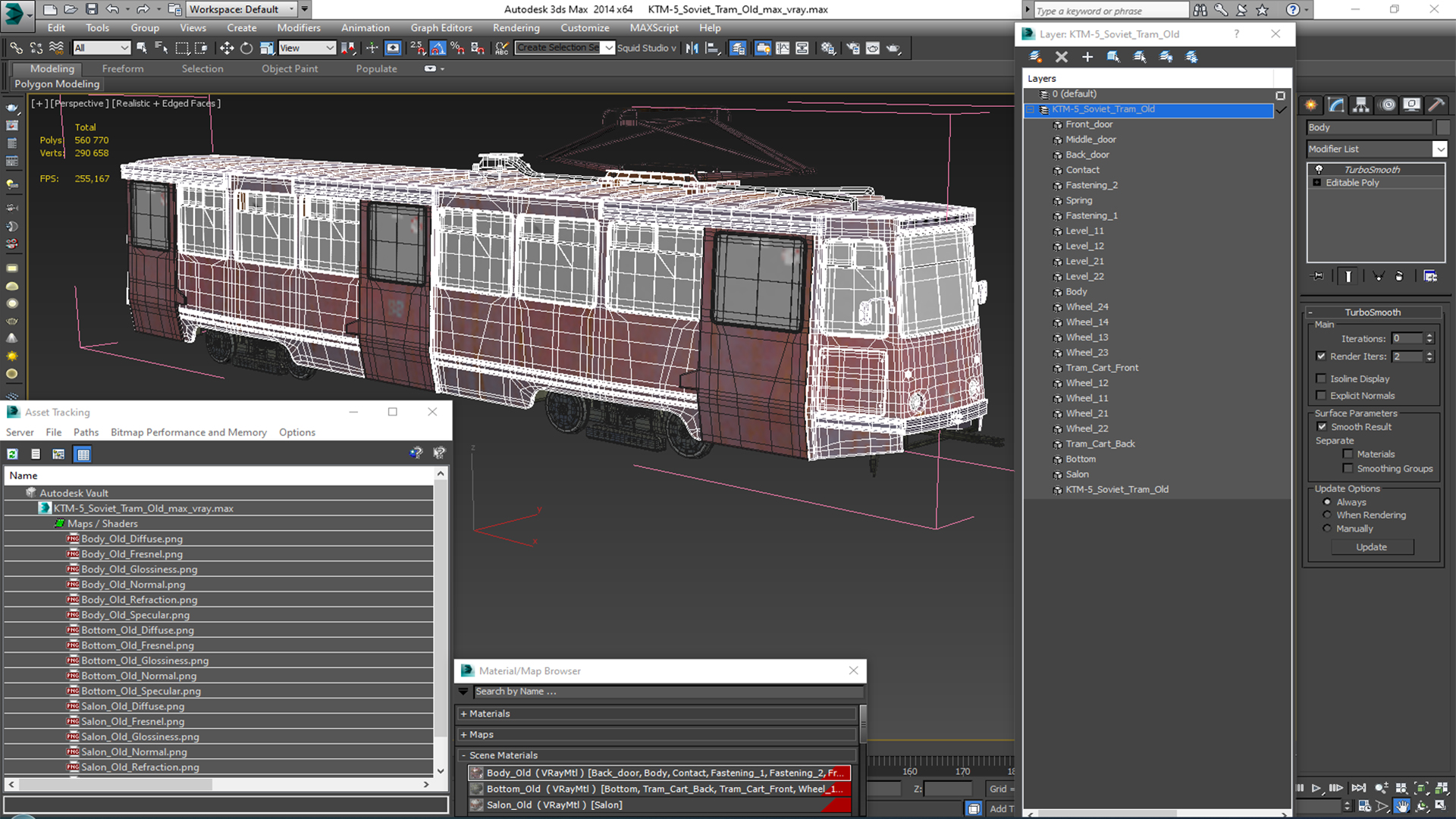Create new layer in Layer dialog
Viewport: 1456px width, 819px height.
pyautogui.click(x=1035, y=57)
